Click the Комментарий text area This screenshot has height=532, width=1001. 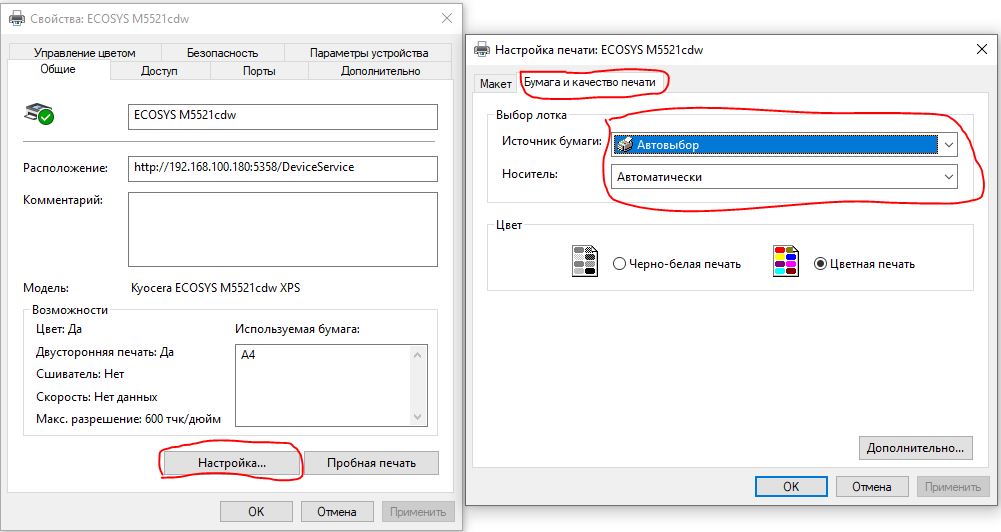(283, 229)
